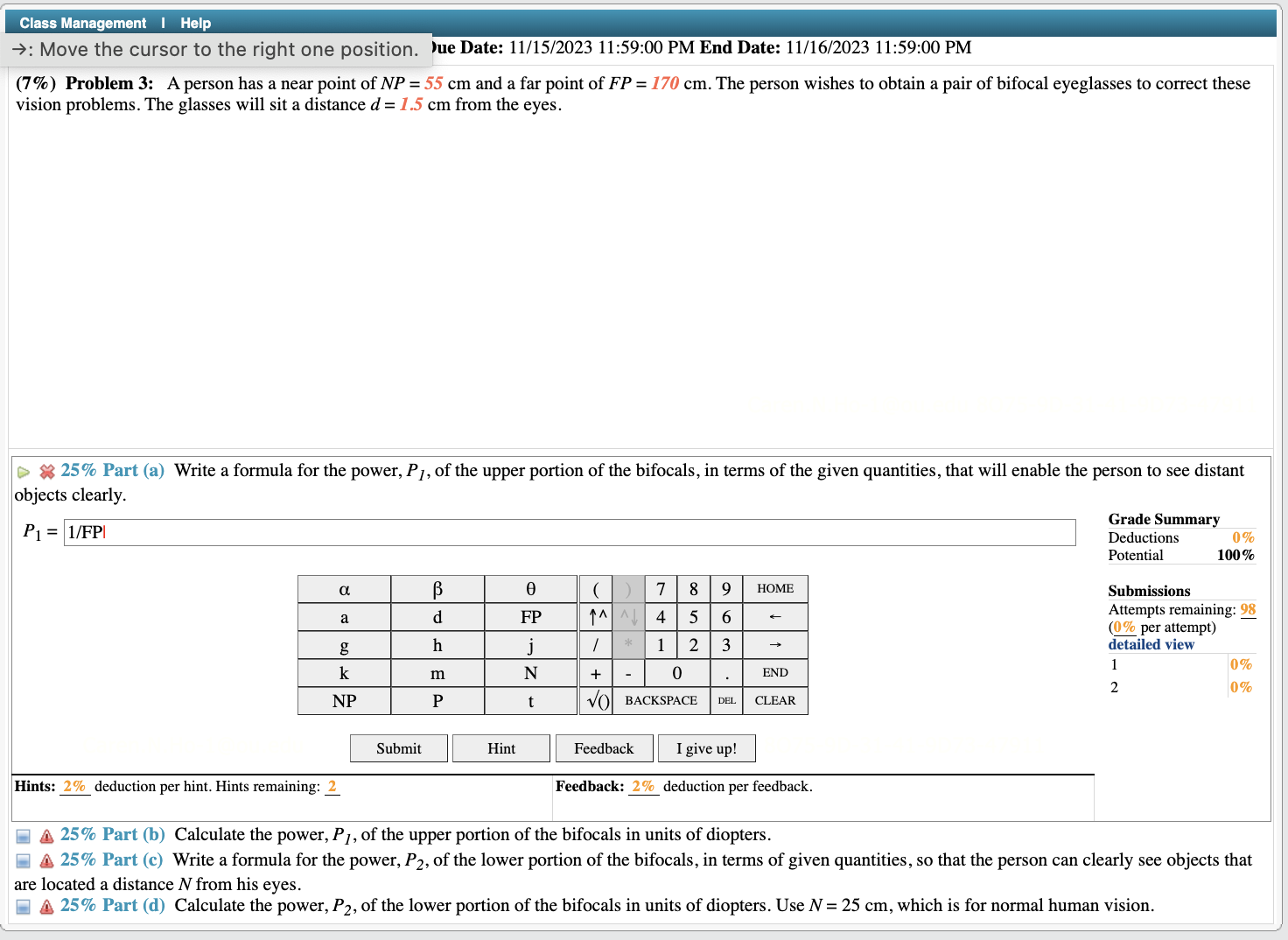Image resolution: width=1288 pixels, height=940 pixels.
Task: Insert variable k from keypad
Action: (x=344, y=673)
